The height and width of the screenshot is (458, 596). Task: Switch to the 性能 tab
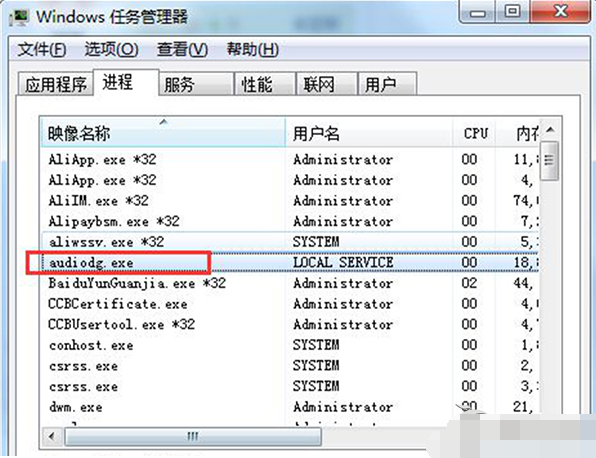click(265, 84)
